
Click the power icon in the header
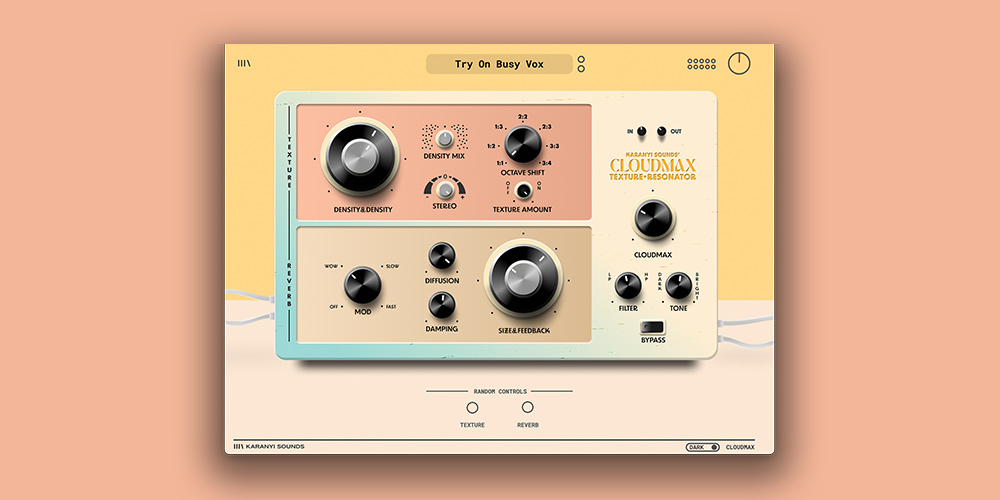[x=739, y=63]
